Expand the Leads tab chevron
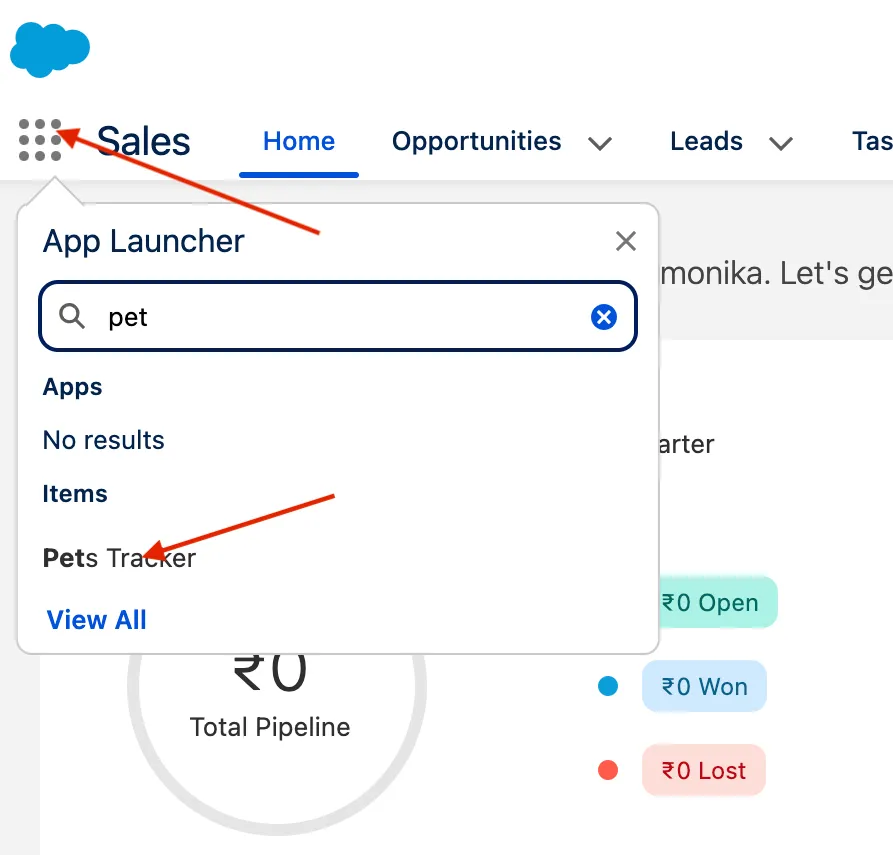Viewport: 893px width, 855px height. (x=781, y=143)
